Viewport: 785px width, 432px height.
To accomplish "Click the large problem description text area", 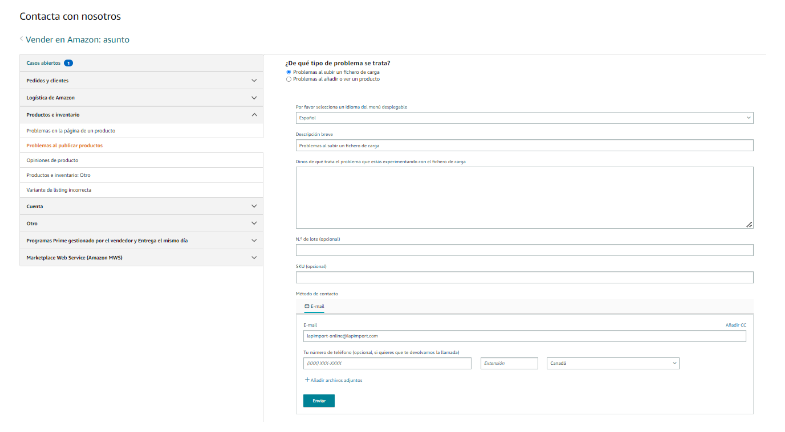I will click(x=524, y=197).
